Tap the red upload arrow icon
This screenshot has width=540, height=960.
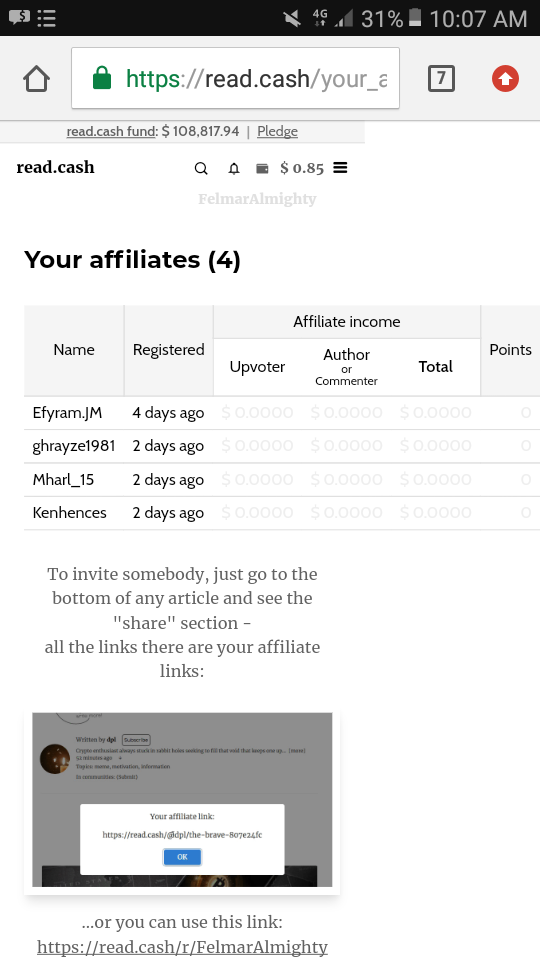tap(505, 79)
